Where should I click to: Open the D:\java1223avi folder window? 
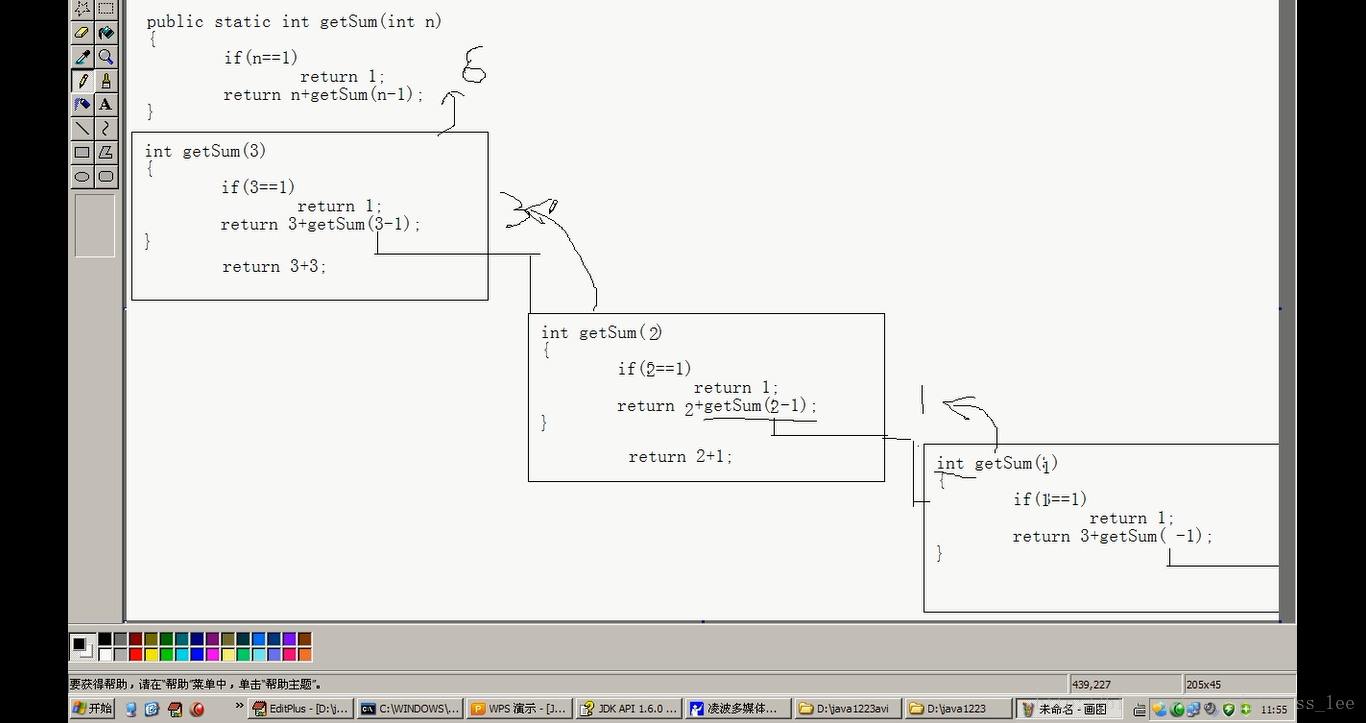[x=847, y=709]
